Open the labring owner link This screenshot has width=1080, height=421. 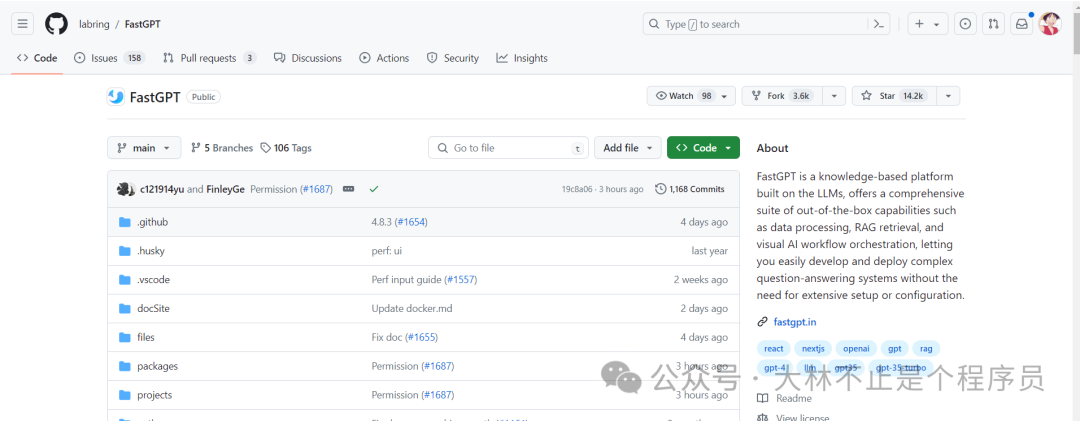[x=94, y=24]
